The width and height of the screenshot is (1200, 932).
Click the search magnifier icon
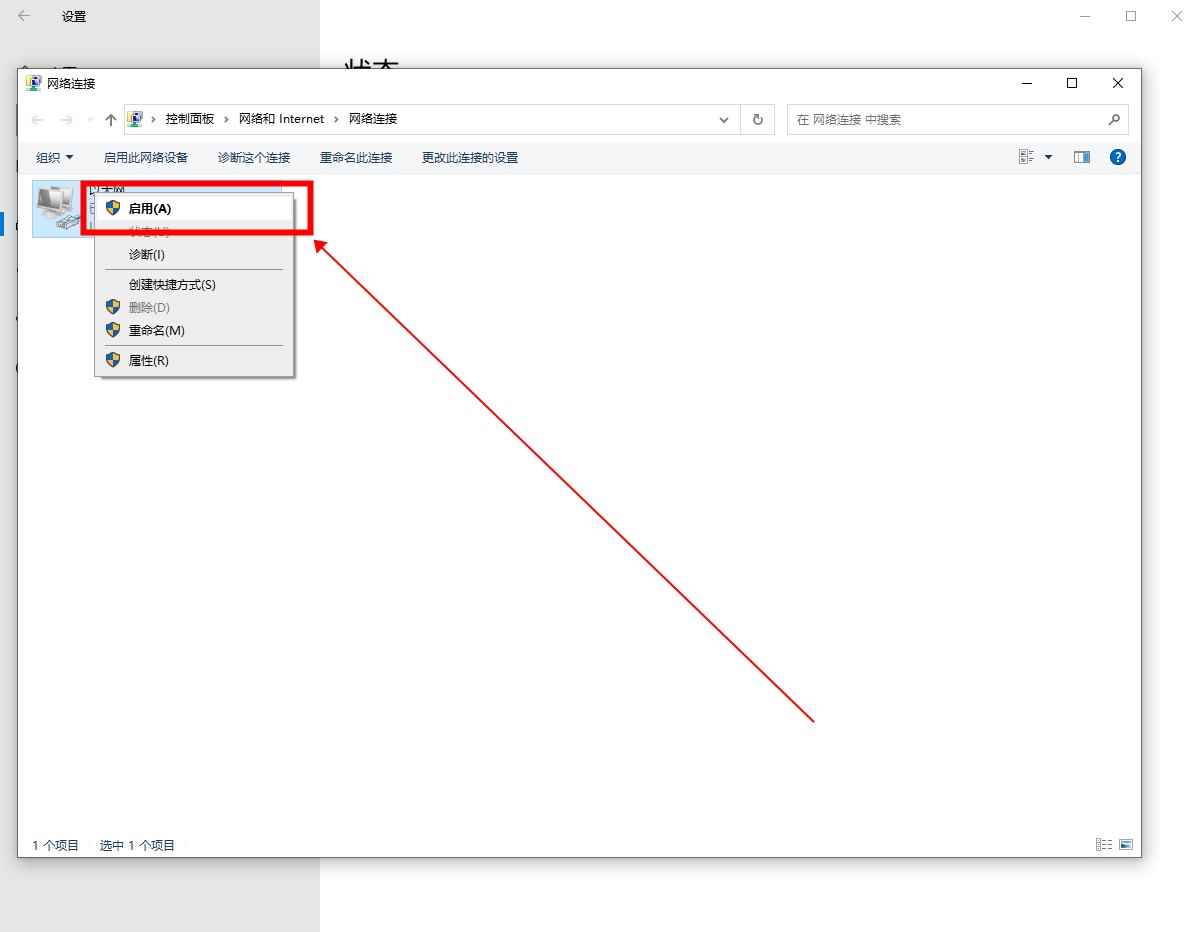(x=1114, y=120)
